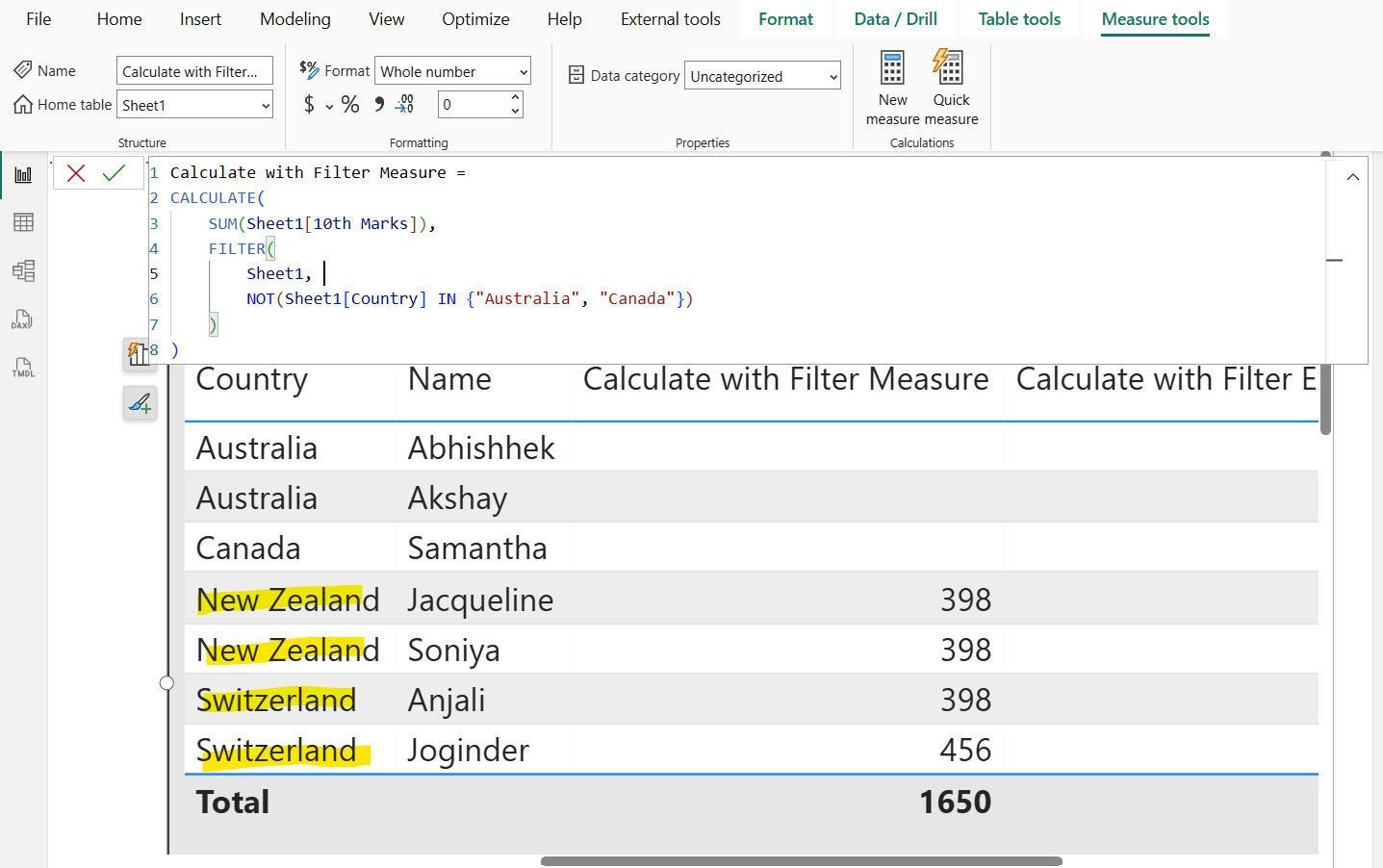
Task: Open the Quick measure dialog
Action: tap(949, 85)
